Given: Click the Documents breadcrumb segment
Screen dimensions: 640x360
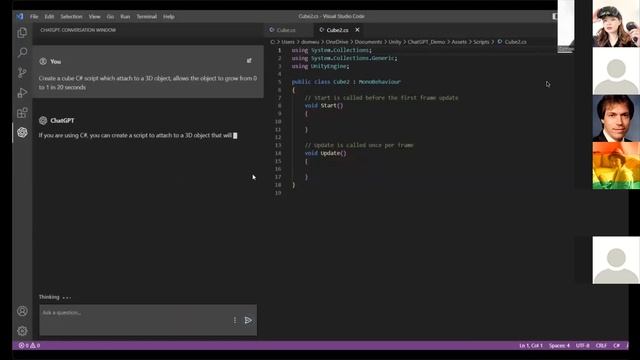Looking at the screenshot, I should (x=368, y=42).
